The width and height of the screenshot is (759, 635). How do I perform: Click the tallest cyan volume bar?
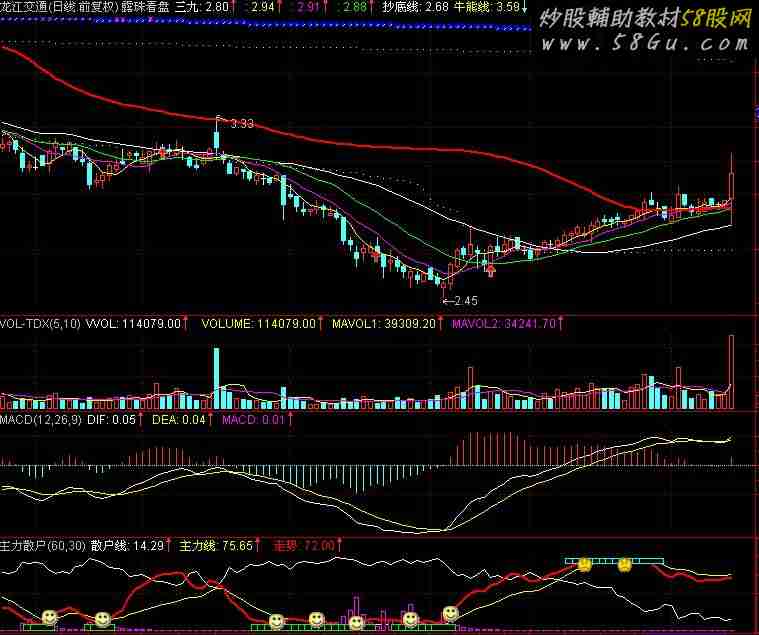216,378
